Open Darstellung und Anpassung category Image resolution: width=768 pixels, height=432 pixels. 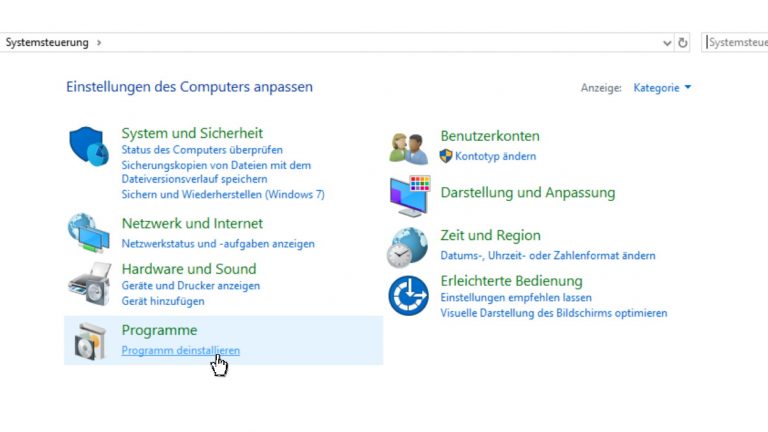pos(528,193)
